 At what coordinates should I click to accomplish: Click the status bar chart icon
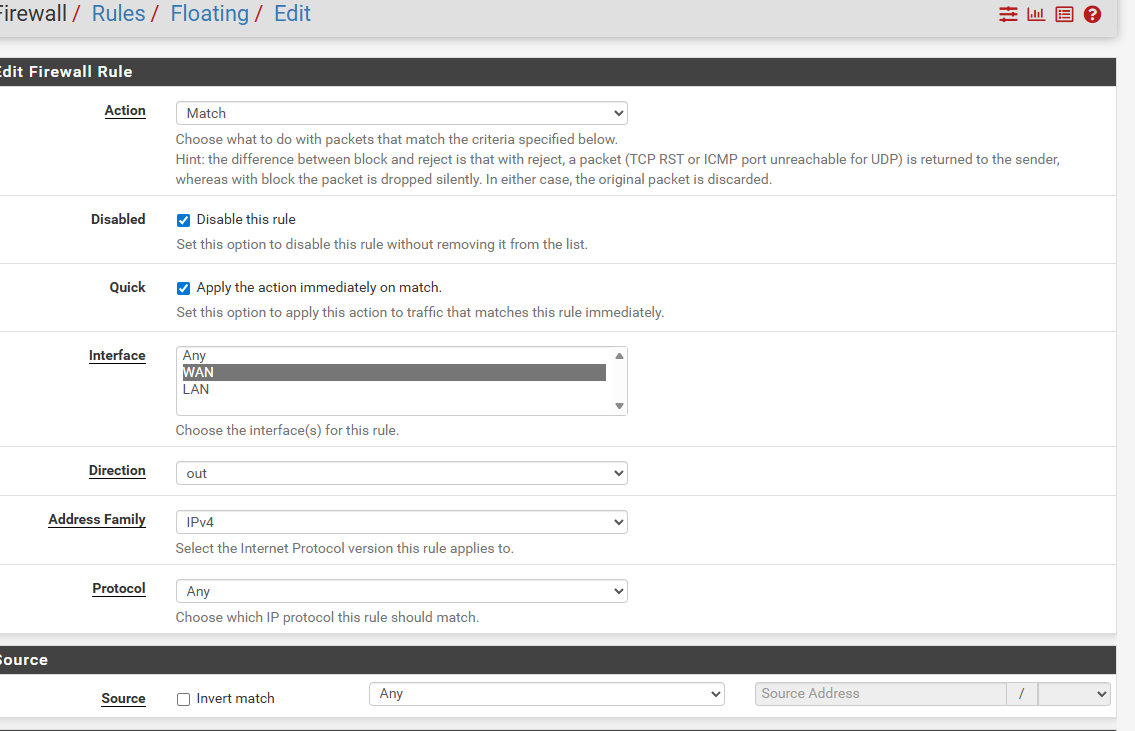pyautogui.click(x=1036, y=15)
